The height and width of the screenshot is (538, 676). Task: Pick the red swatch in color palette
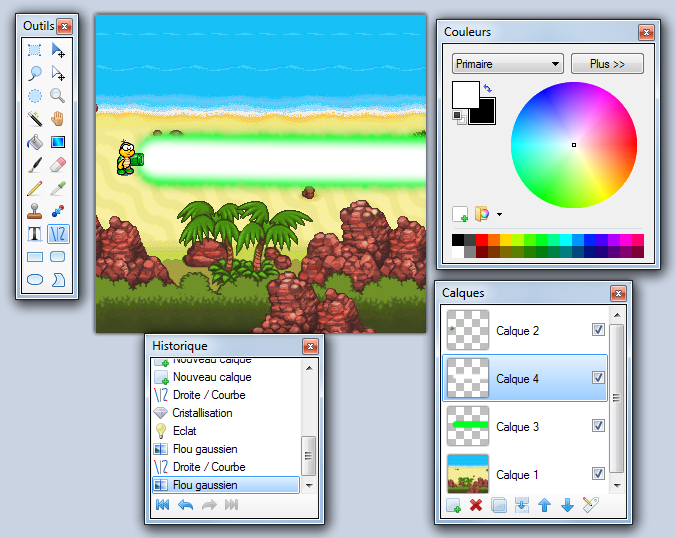[481, 240]
